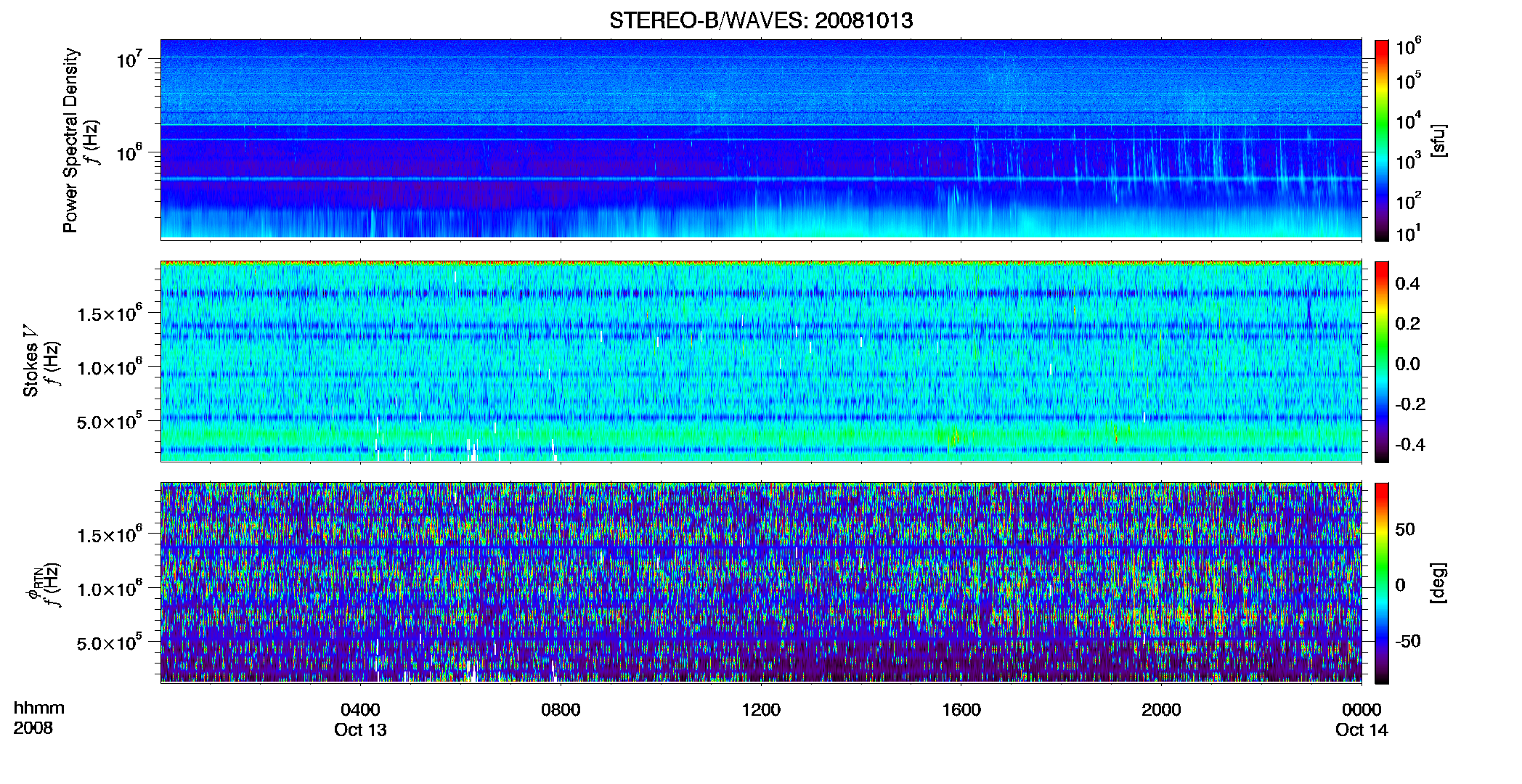Click the Oct 13 date label

[x=360, y=730]
